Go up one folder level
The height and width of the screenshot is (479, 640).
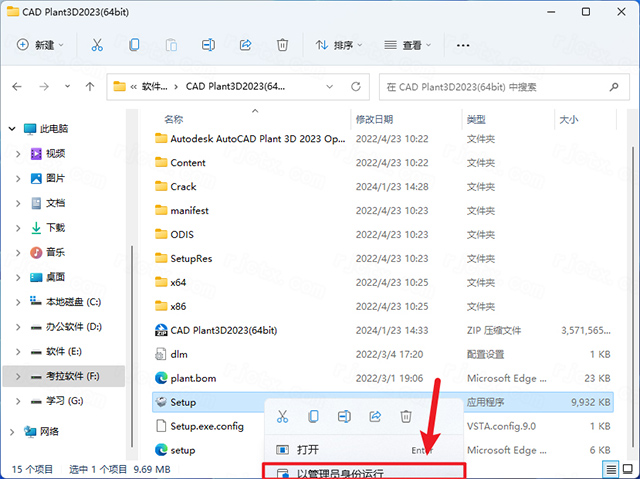click(x=90, y=86)
